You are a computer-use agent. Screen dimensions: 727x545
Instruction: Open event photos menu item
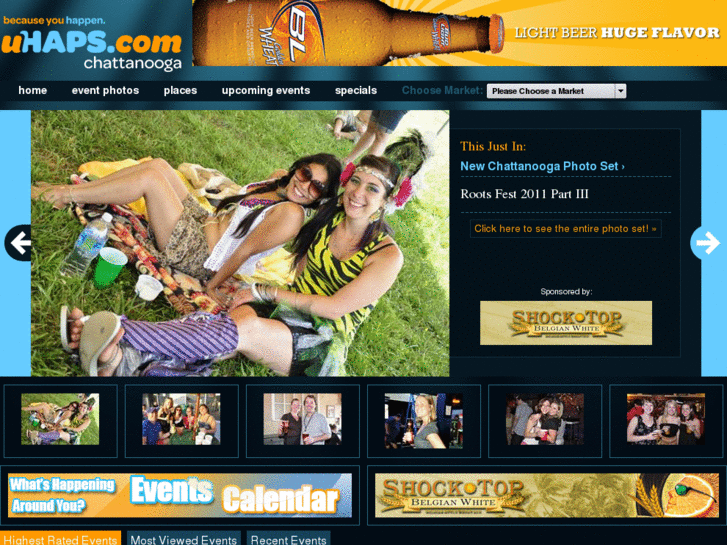pos(105,90)
